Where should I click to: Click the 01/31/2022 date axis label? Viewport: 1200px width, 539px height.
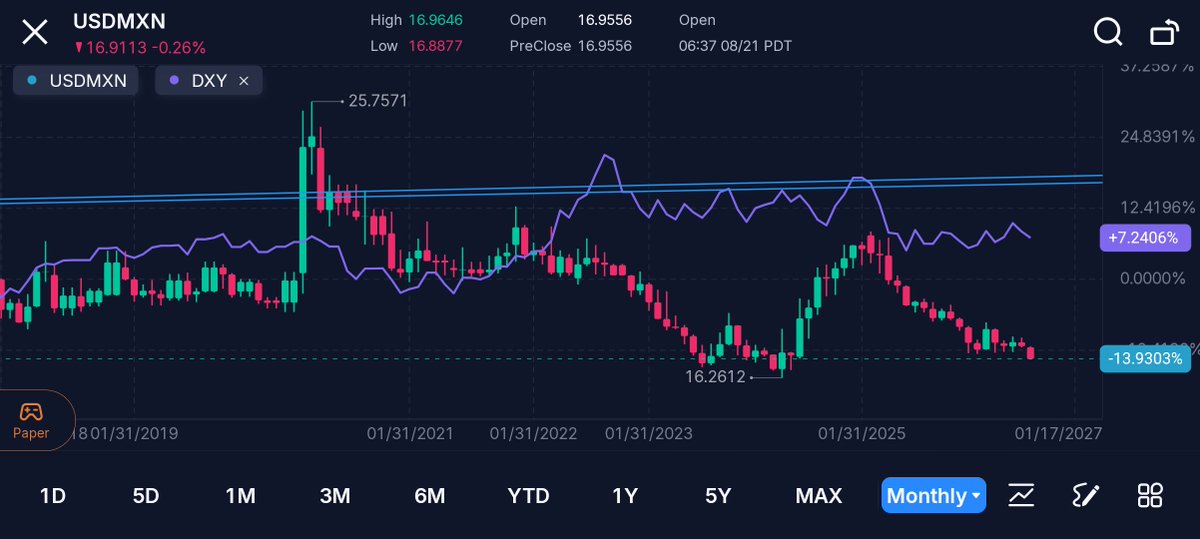coord(534,433)
